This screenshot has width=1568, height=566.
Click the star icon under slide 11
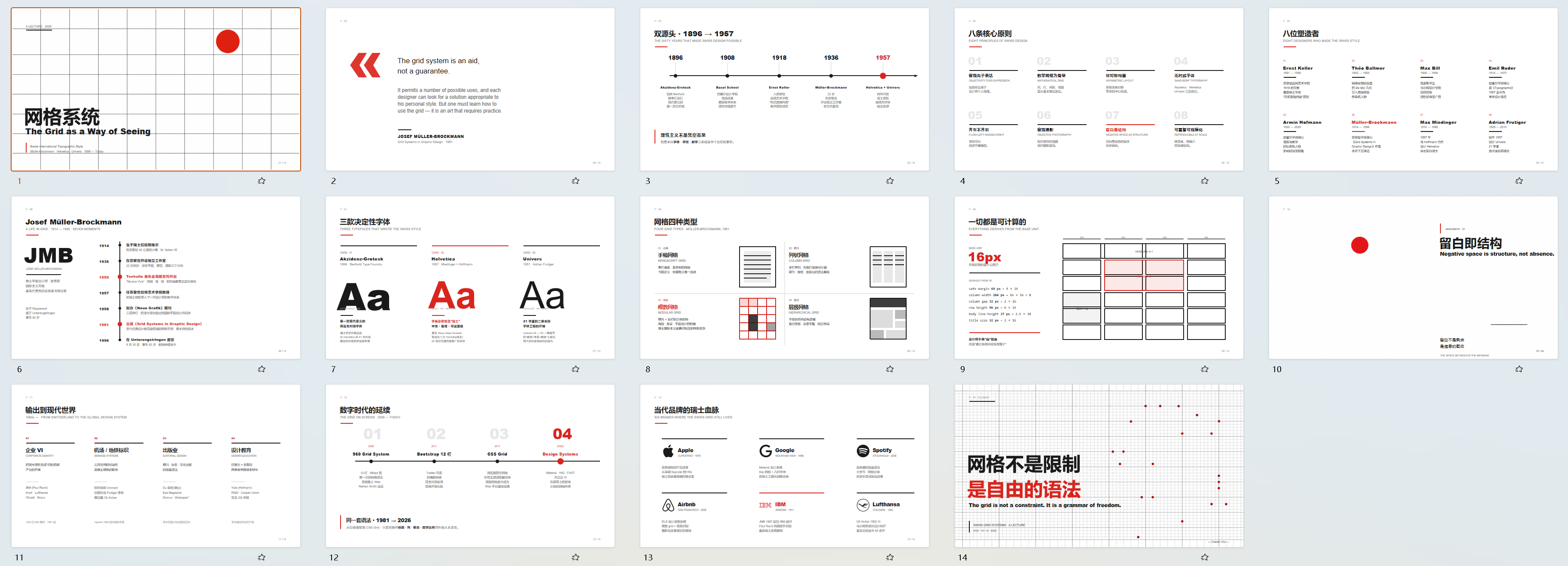pos(261,557)
